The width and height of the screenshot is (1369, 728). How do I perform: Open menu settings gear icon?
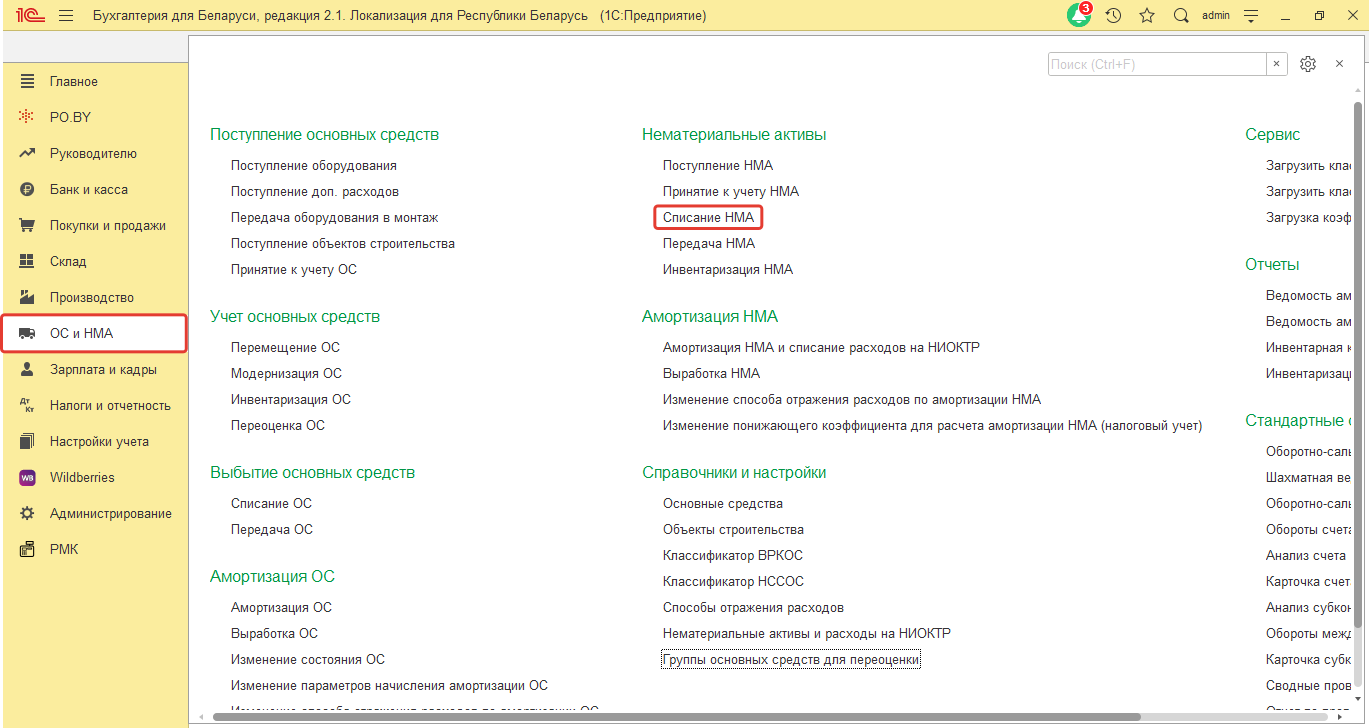(x=1308, y=64)
